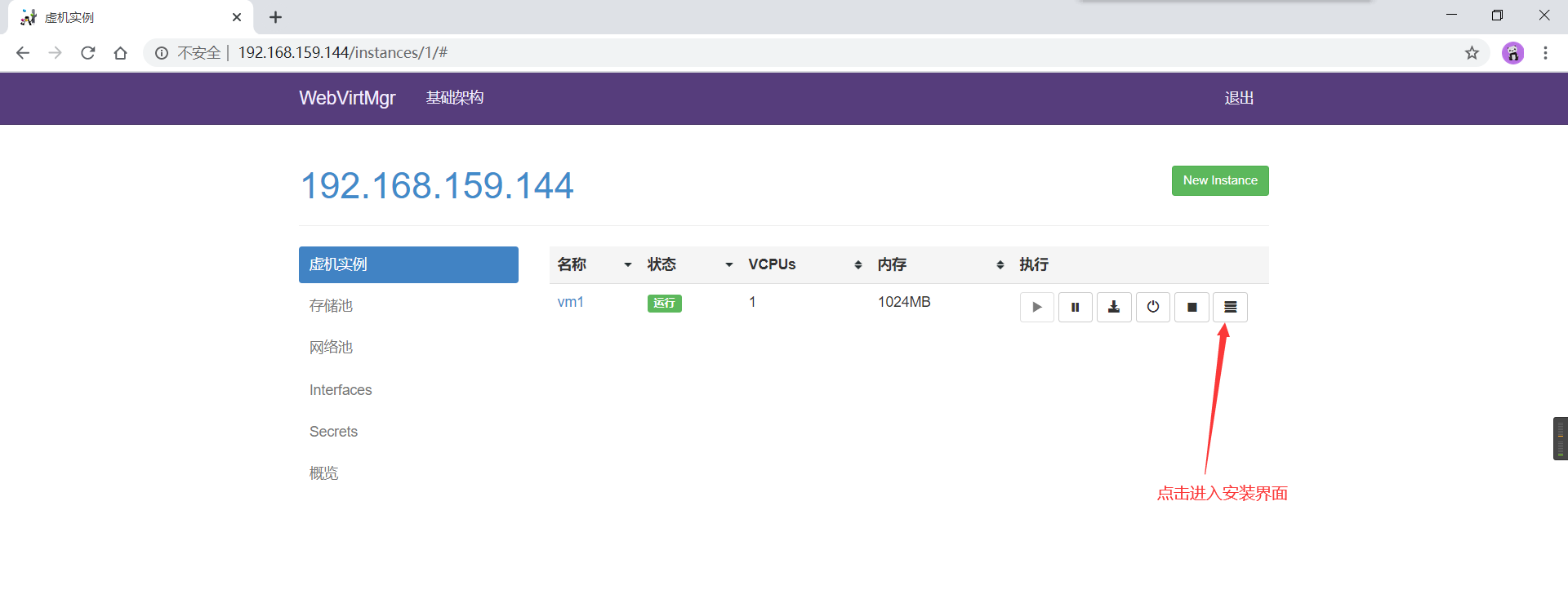1568x599 pixels.
Task: Sort the table by 内存 column
Action: tap(940, 264)
